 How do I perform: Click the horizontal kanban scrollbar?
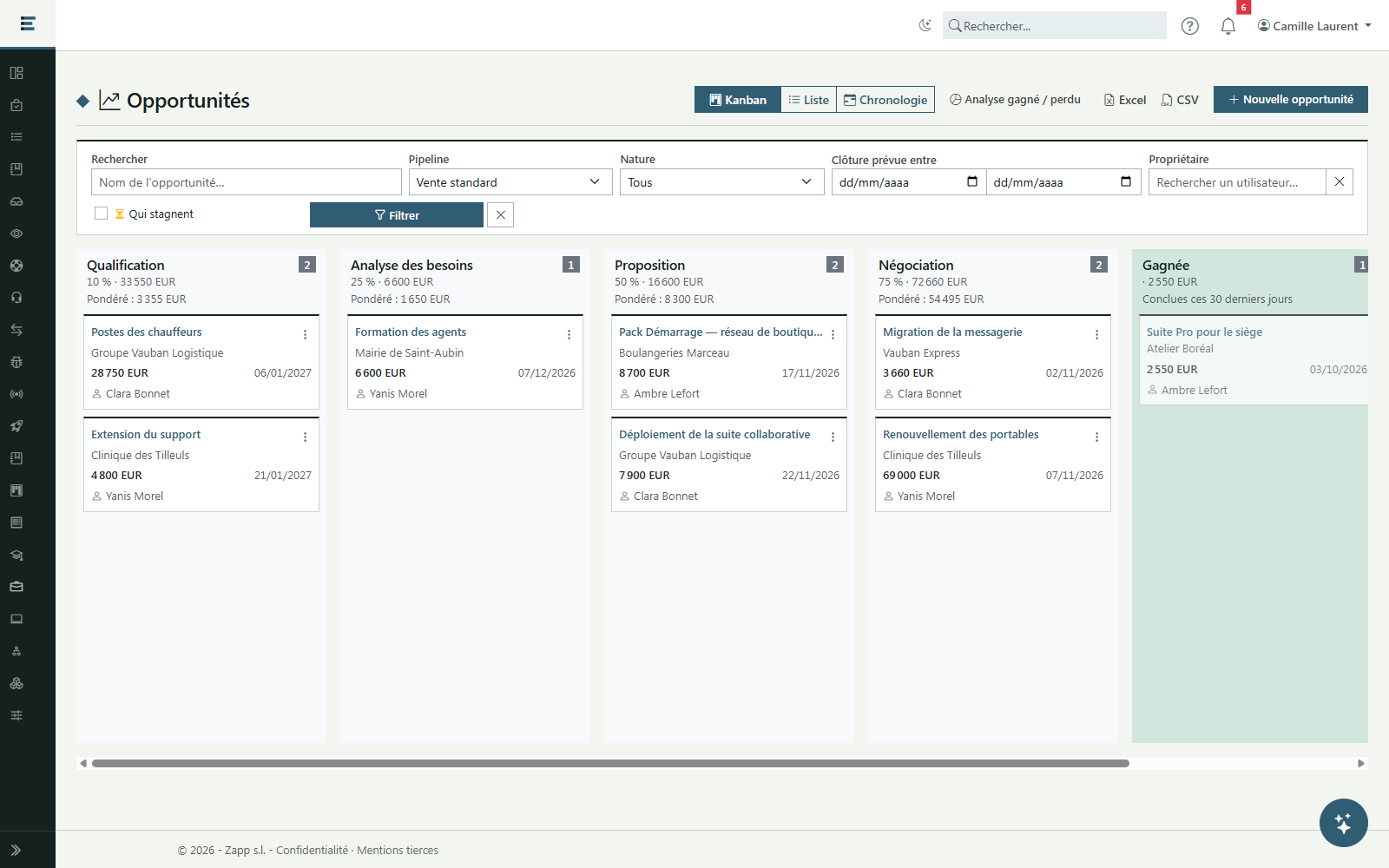point(610,764)
